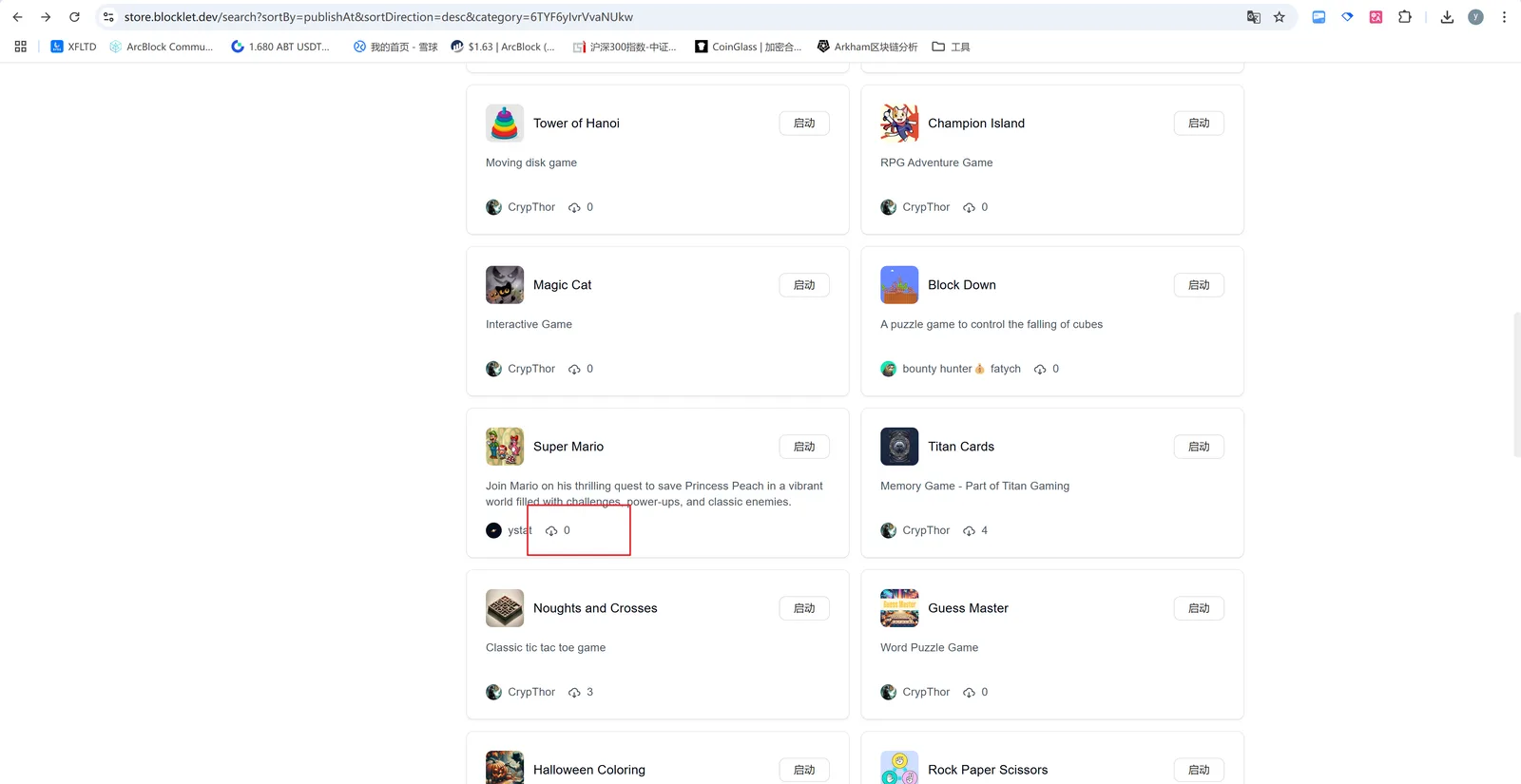This screenshot has width=1521, height=784.
Task: Open the Super Mario title
Action: pyautogui.click(x=568, y=447)
